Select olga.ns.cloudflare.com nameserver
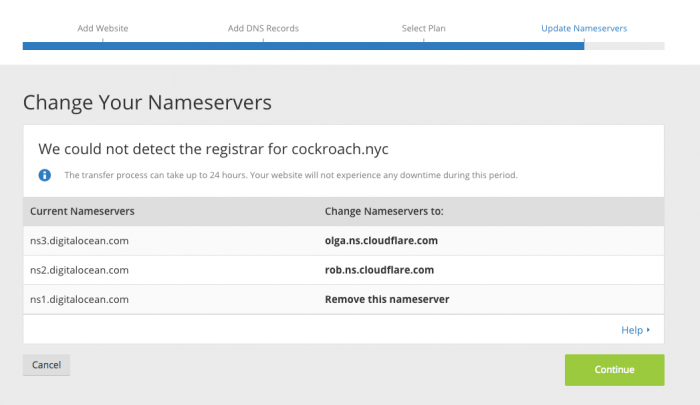 coord(381,241)
